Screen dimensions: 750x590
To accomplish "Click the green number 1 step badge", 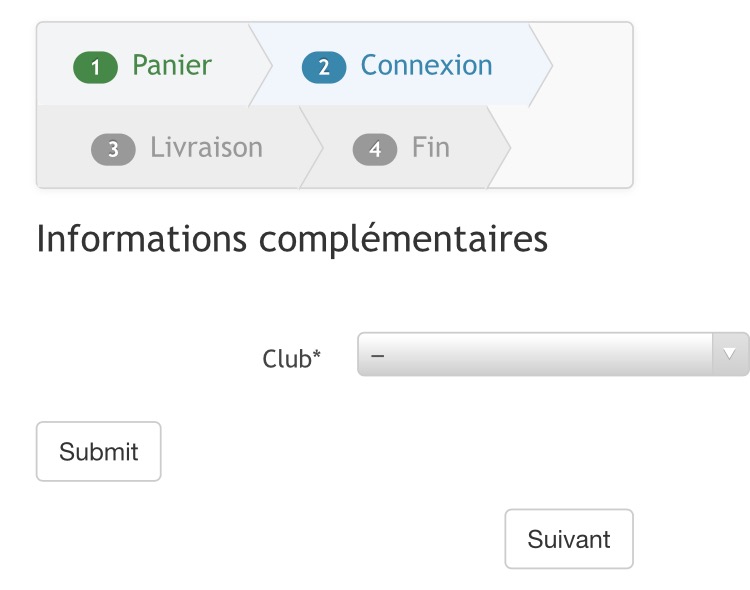I will click(96, 68).
